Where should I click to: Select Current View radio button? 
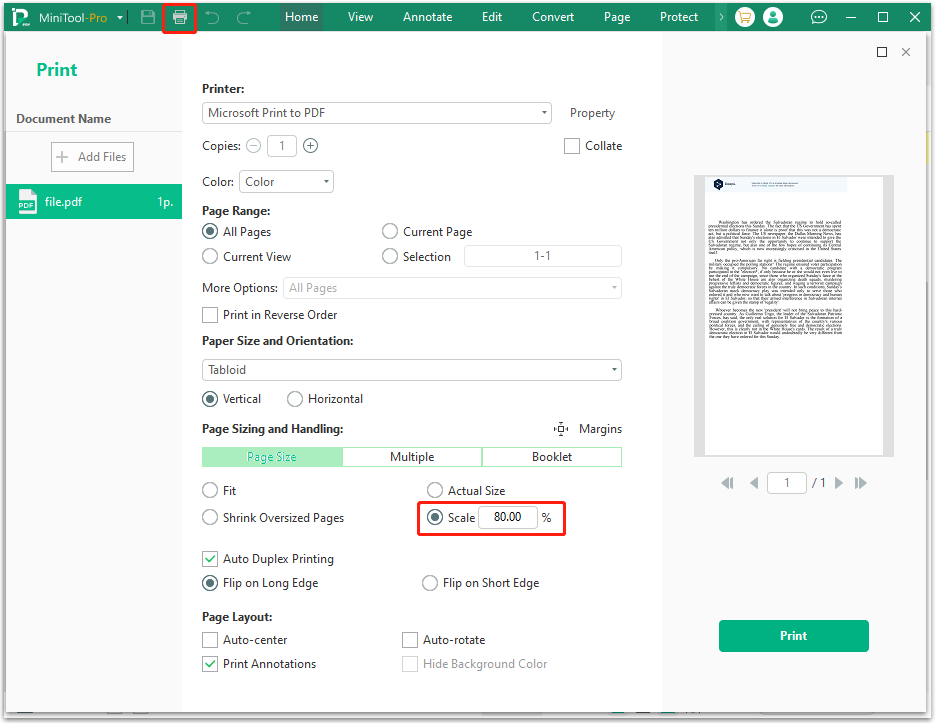(210, 256)
